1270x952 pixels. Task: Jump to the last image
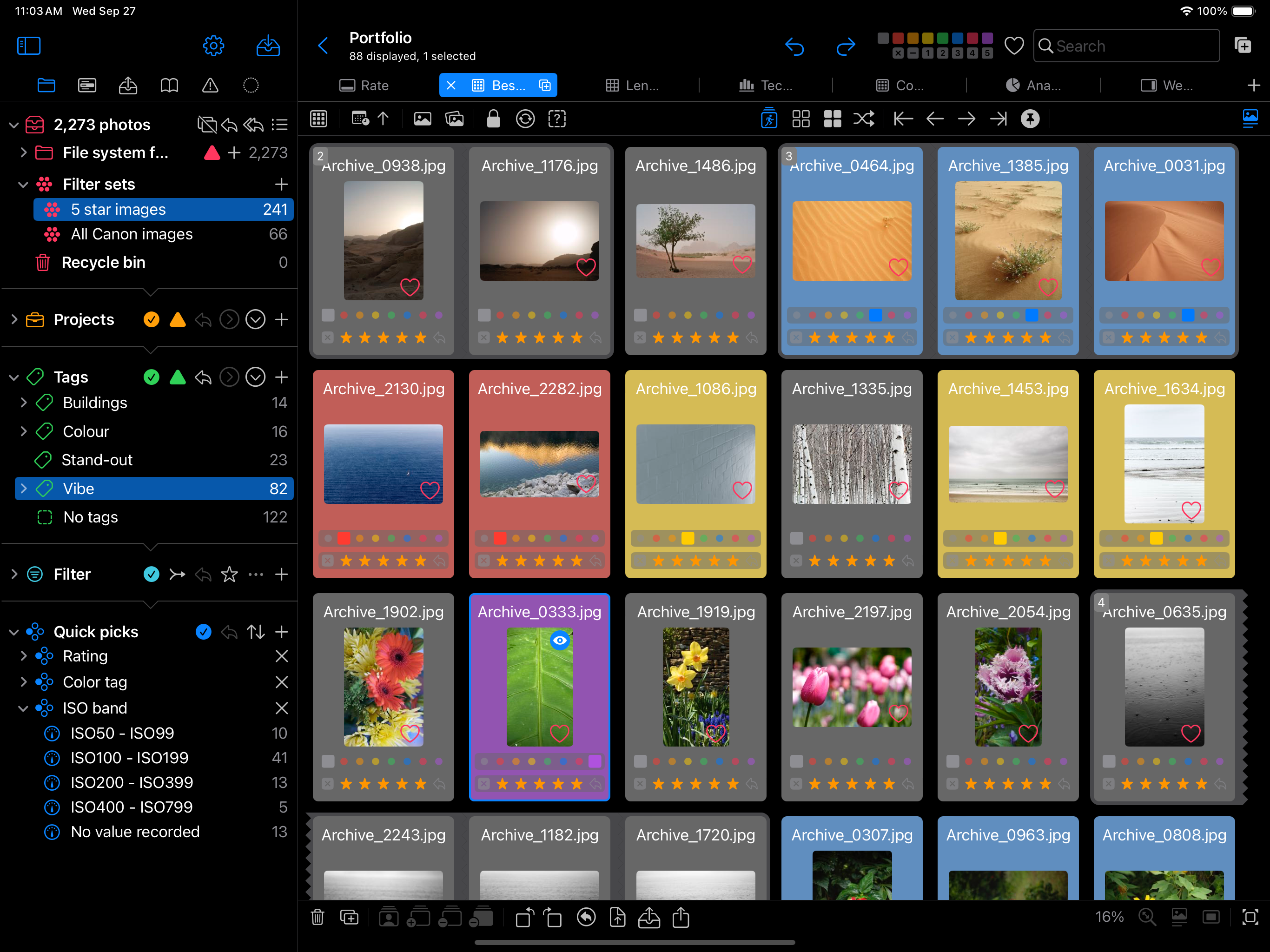pyautogui.click(x=999, y=119)
